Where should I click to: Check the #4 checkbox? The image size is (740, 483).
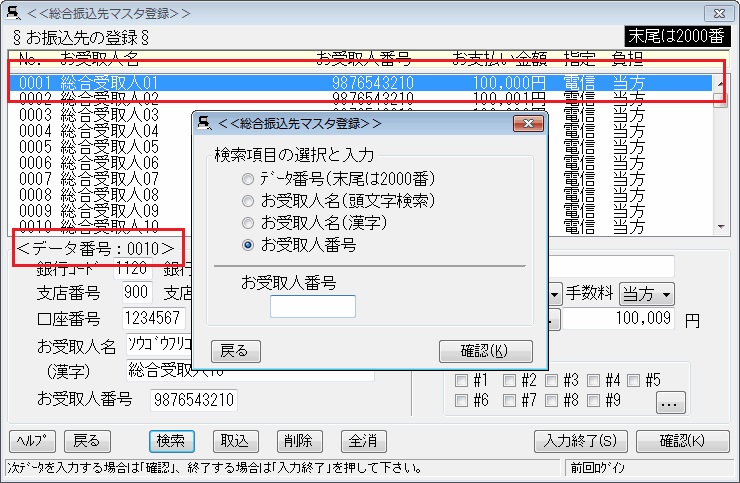coord(593,380)
